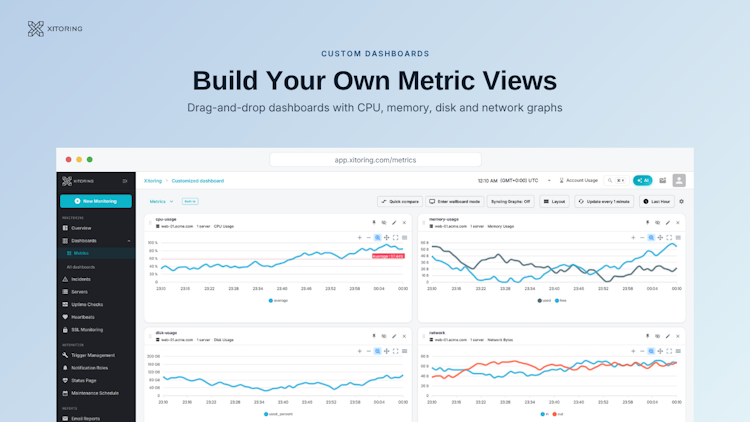Viewport: 750px width, 422px height.
Task: Open the timezone UTC dropdown
Action: pyautogui.click(x=549, y=181)
